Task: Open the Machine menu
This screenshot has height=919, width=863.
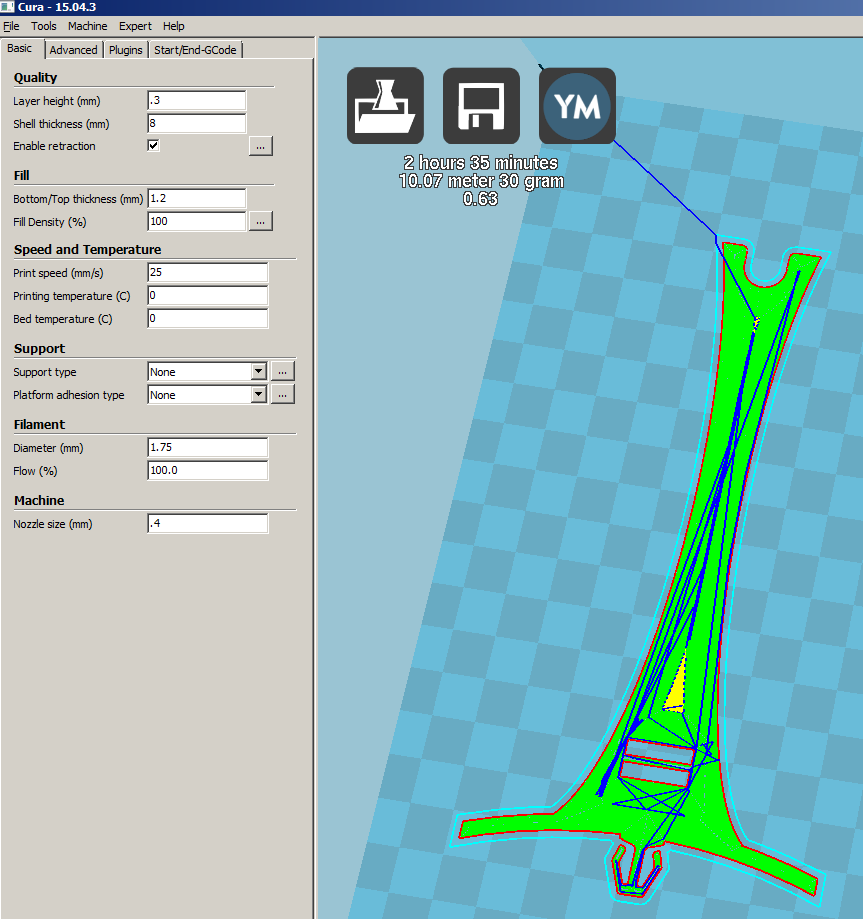Action: (87, 26)
